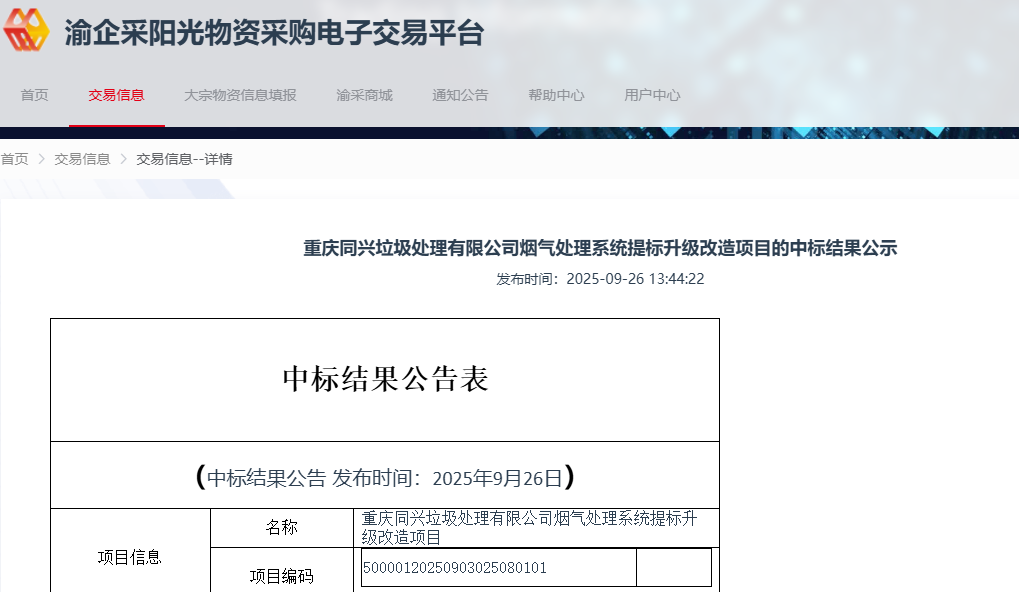Click the 渝企采阳光物资采购电子交易平台 site title
The height and width of the screenshot is (592, 1019).
tap(274, 33)
